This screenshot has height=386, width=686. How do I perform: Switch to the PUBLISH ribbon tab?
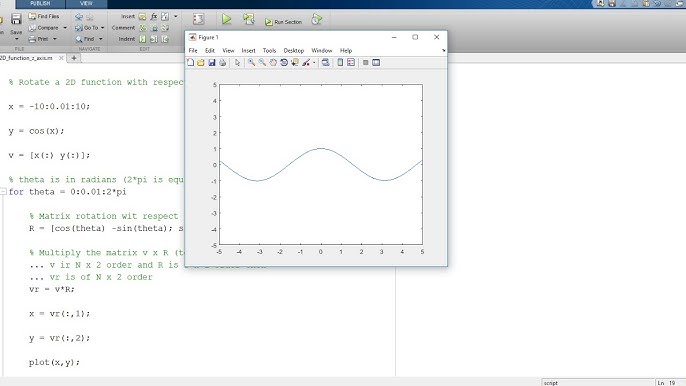point(40,4)
